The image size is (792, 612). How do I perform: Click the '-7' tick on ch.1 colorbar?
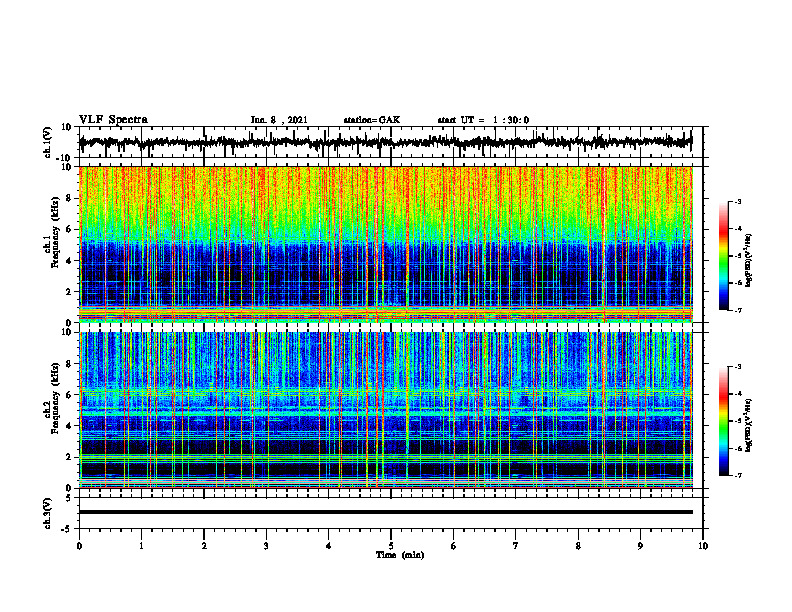738,310
